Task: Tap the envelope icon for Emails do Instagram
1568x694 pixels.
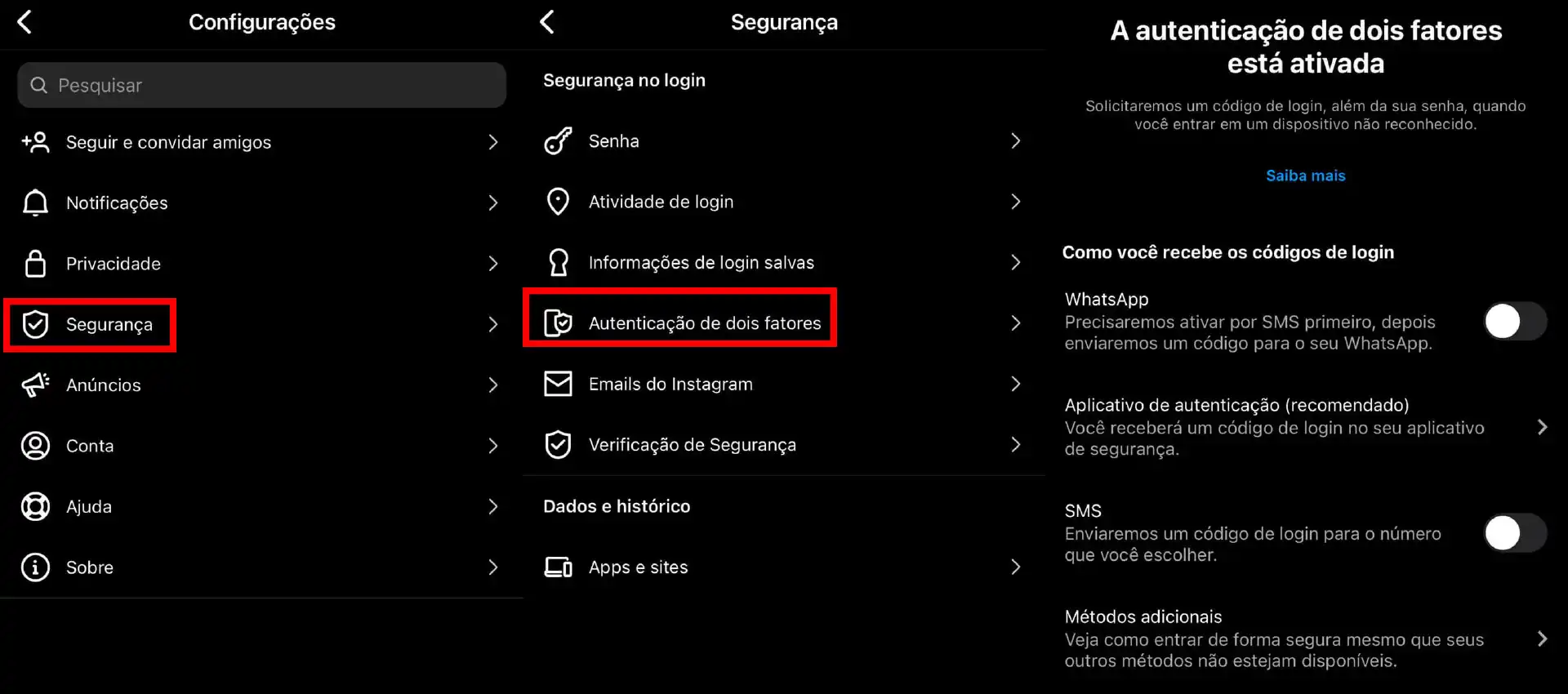Action: (x=558, y=384)
